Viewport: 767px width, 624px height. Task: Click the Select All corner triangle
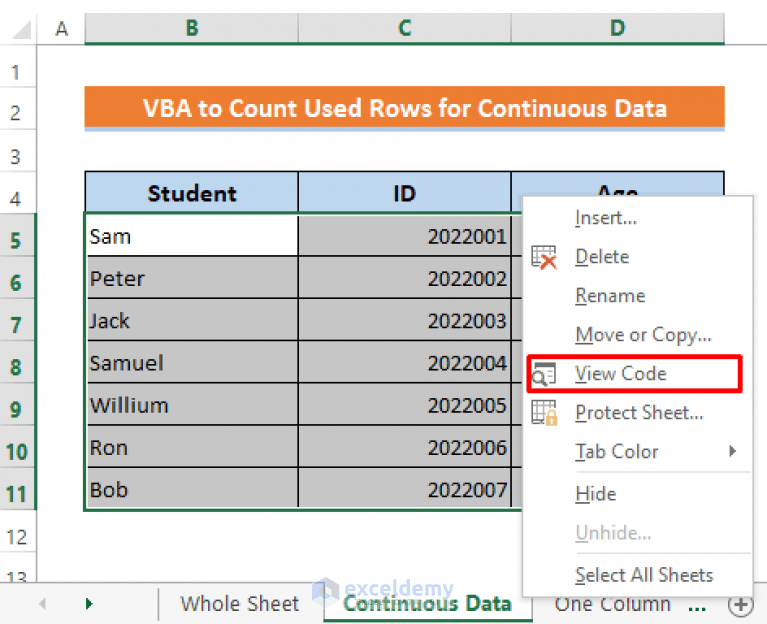tap(20, 29)
